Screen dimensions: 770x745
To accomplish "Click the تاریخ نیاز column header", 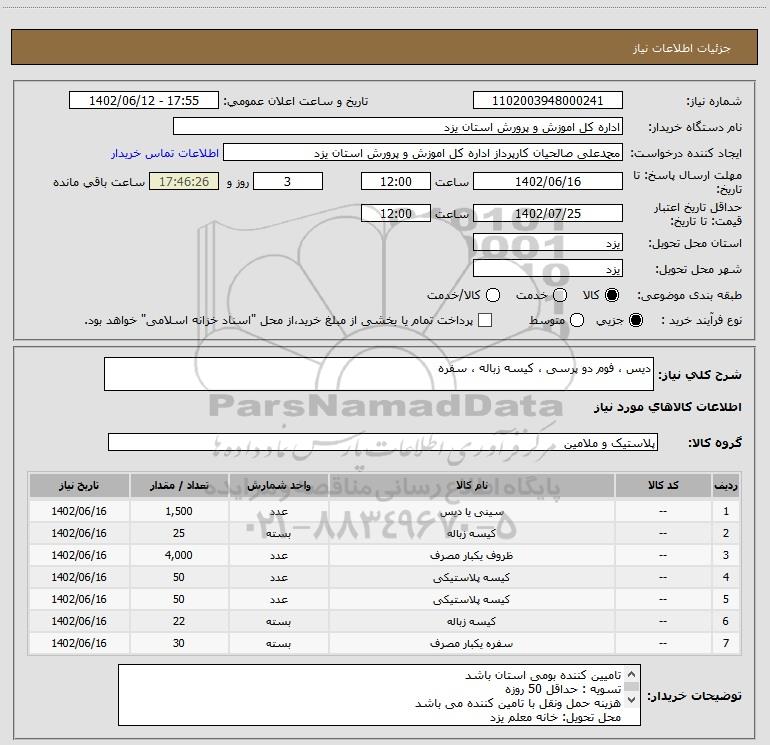I will tap(79, 485).
